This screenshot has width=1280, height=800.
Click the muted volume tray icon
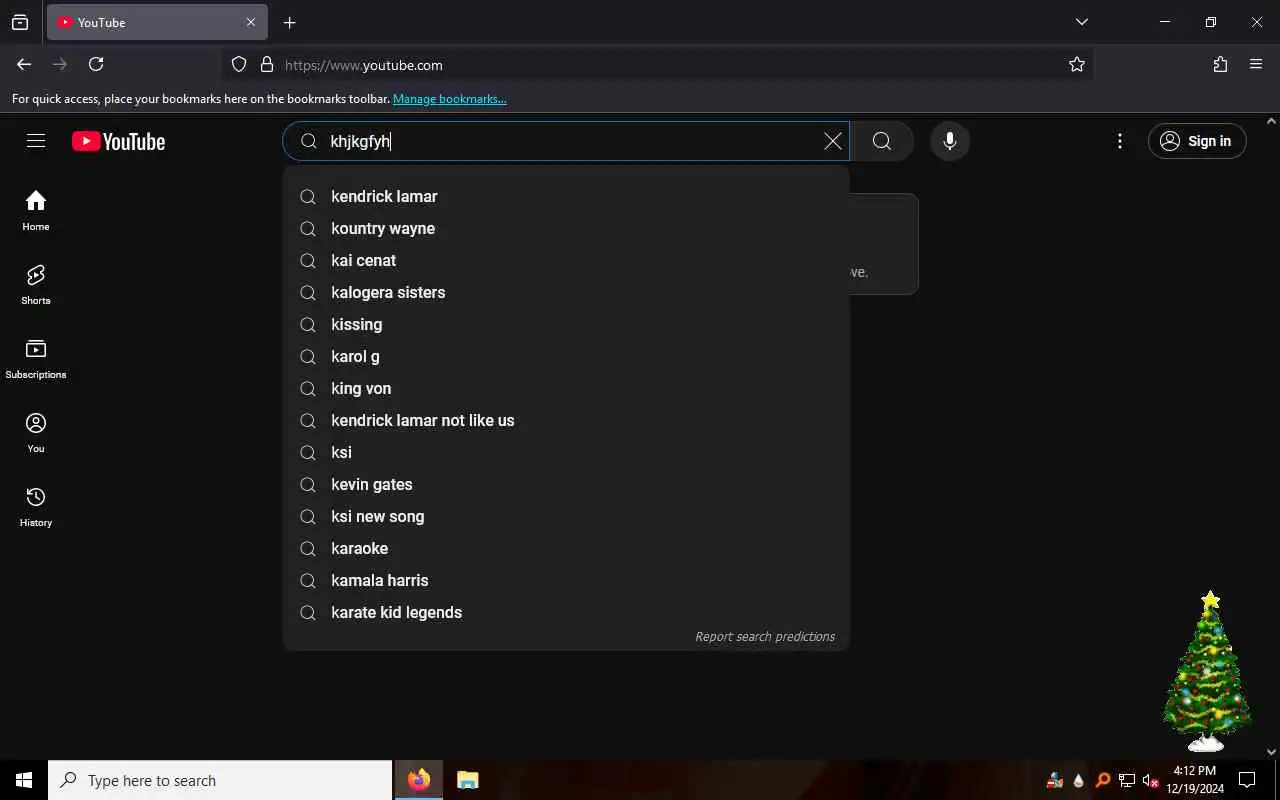[x=1150, y=780]
